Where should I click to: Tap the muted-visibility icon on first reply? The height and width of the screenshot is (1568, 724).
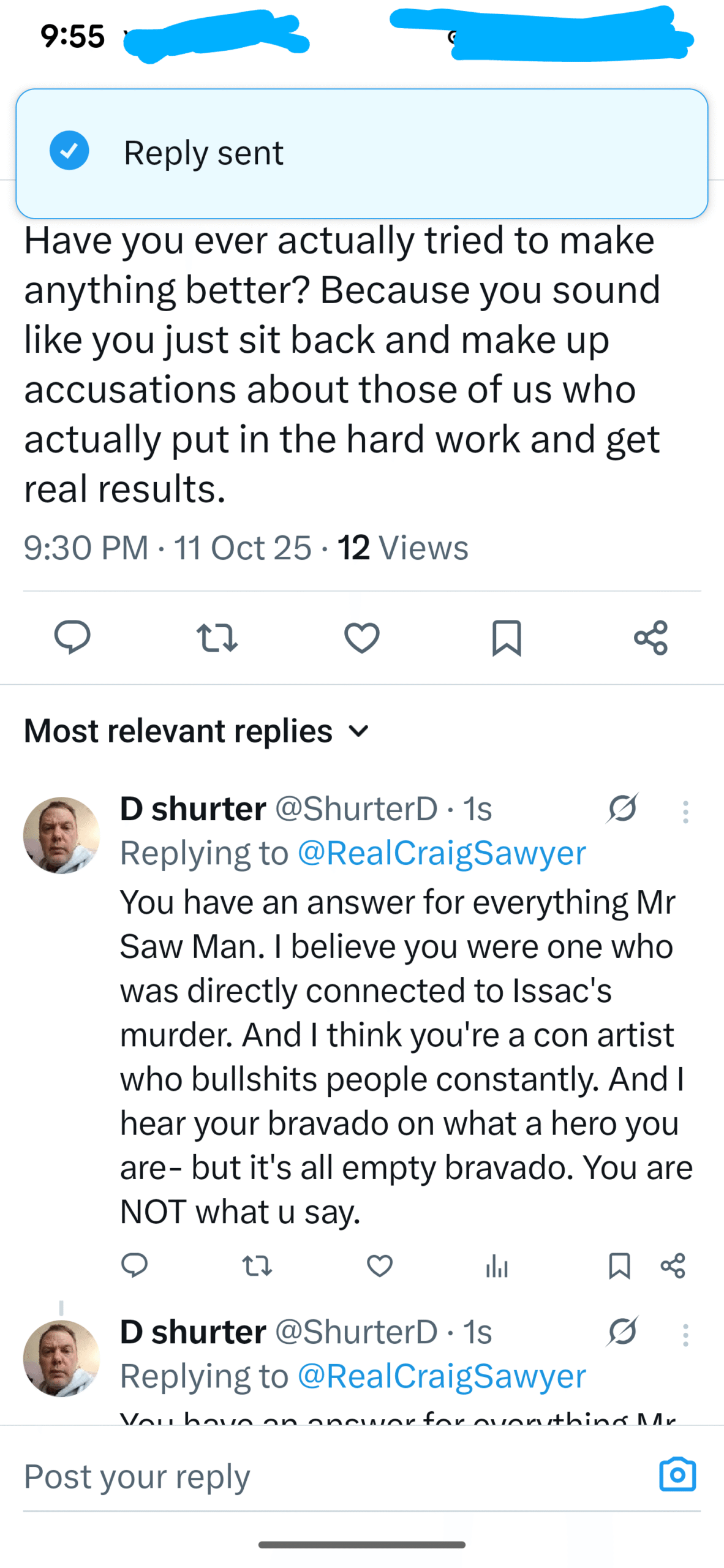[622, 809]
